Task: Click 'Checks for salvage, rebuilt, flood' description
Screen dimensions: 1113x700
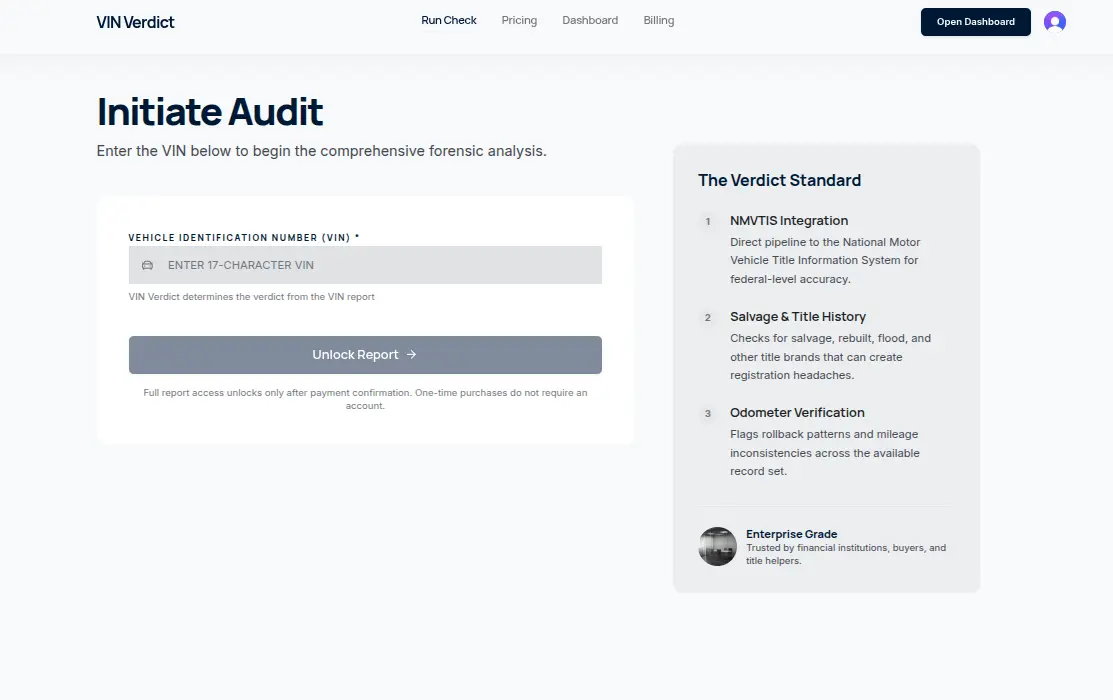Action: coord(830,356)
